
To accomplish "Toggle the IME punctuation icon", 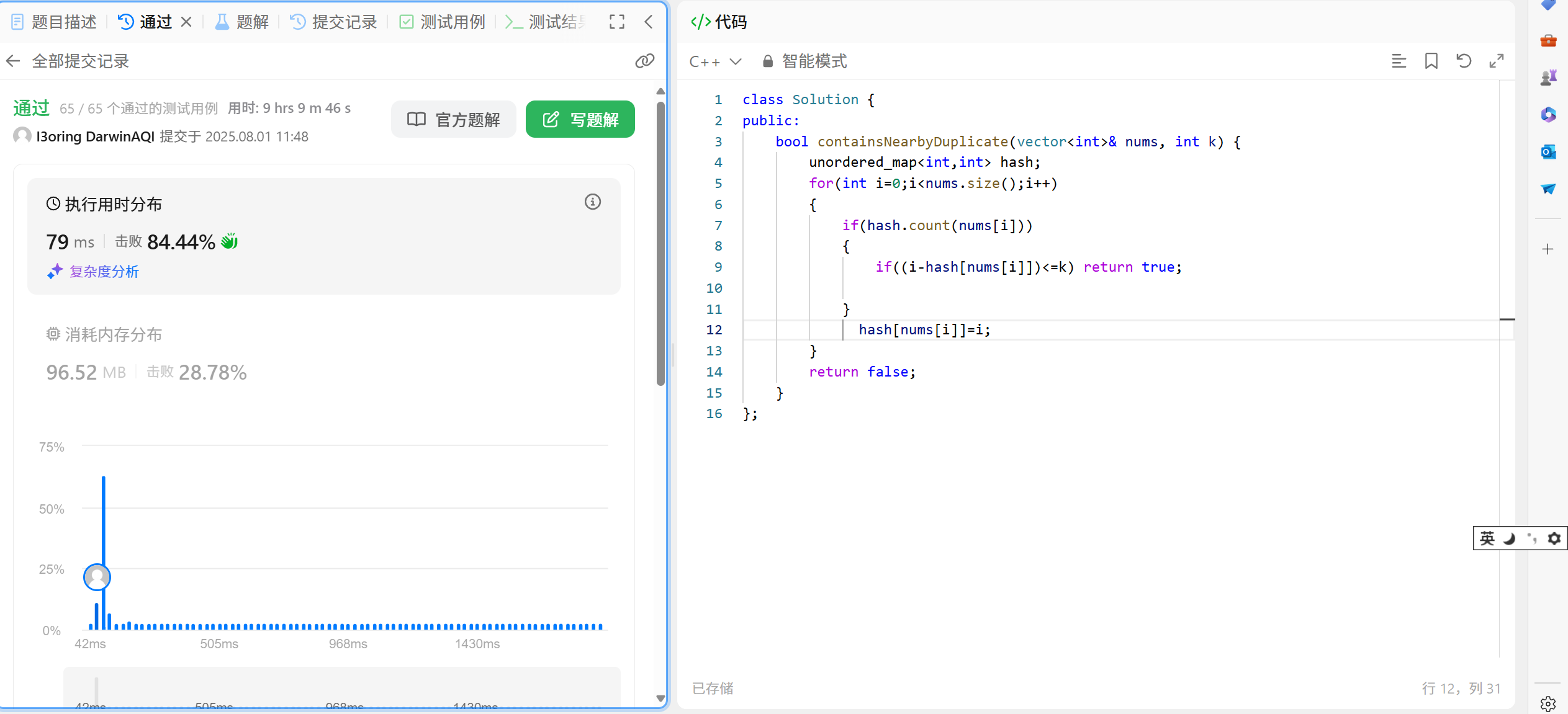I will pyautogui.click(x=1531, y=538).
